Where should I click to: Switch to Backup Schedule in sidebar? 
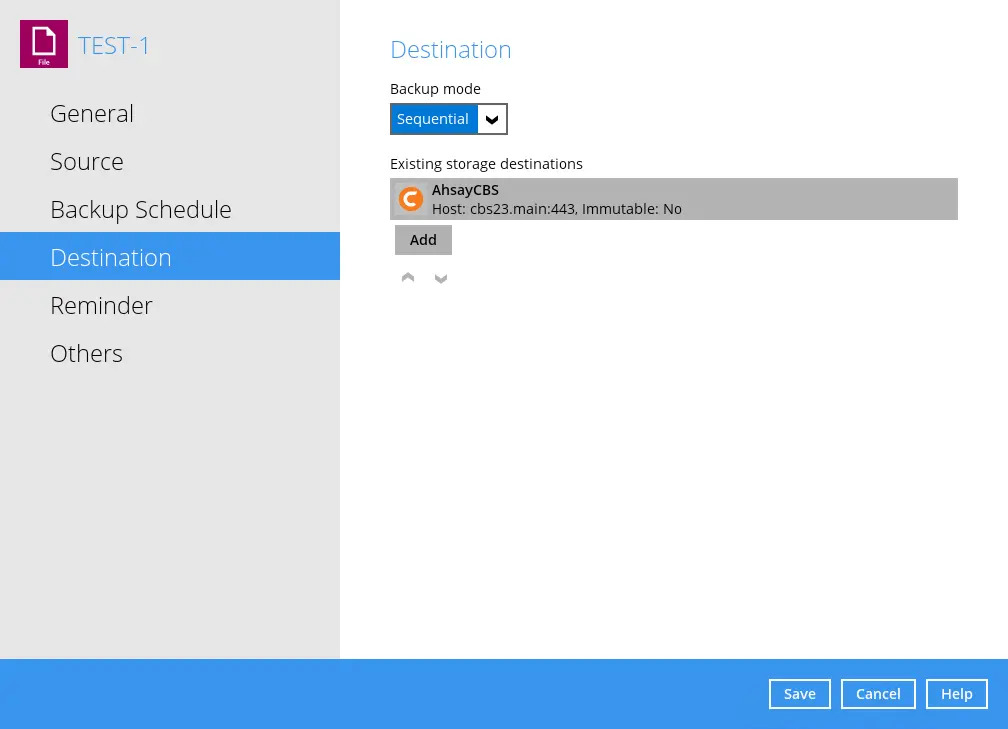click(141, 210)
